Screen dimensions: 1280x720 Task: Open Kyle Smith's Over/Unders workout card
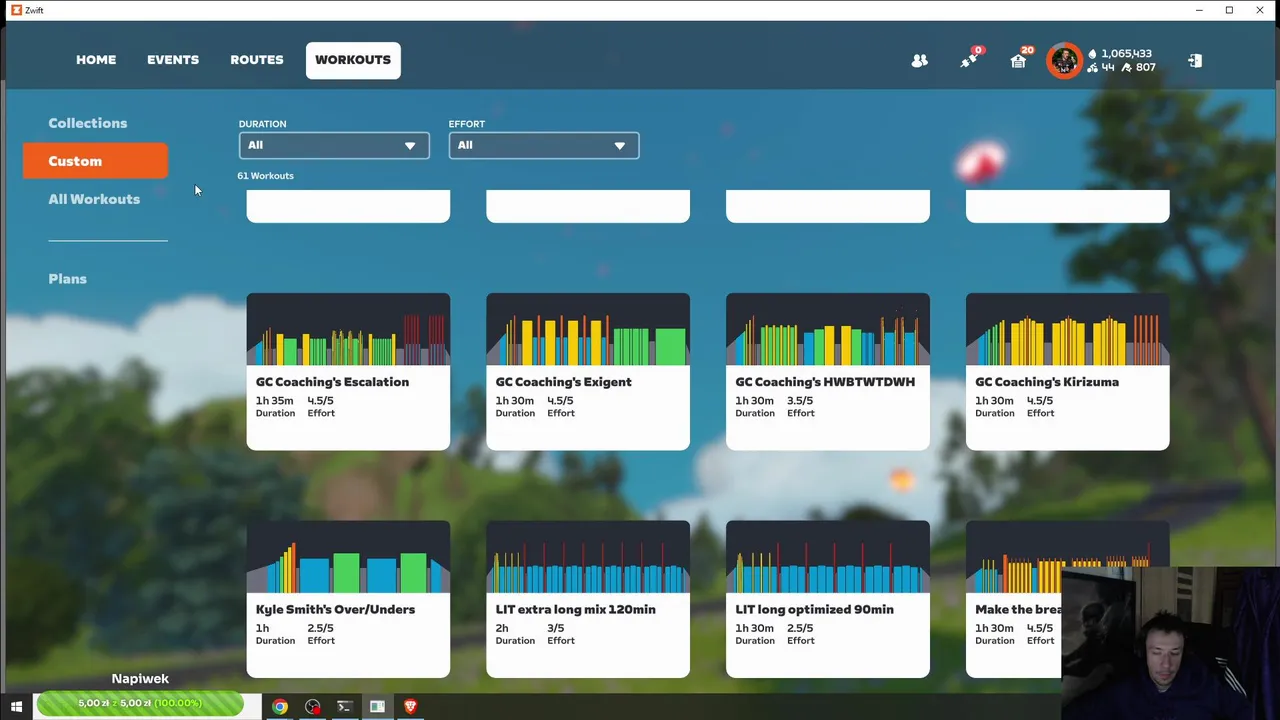[x=348, y=599]
